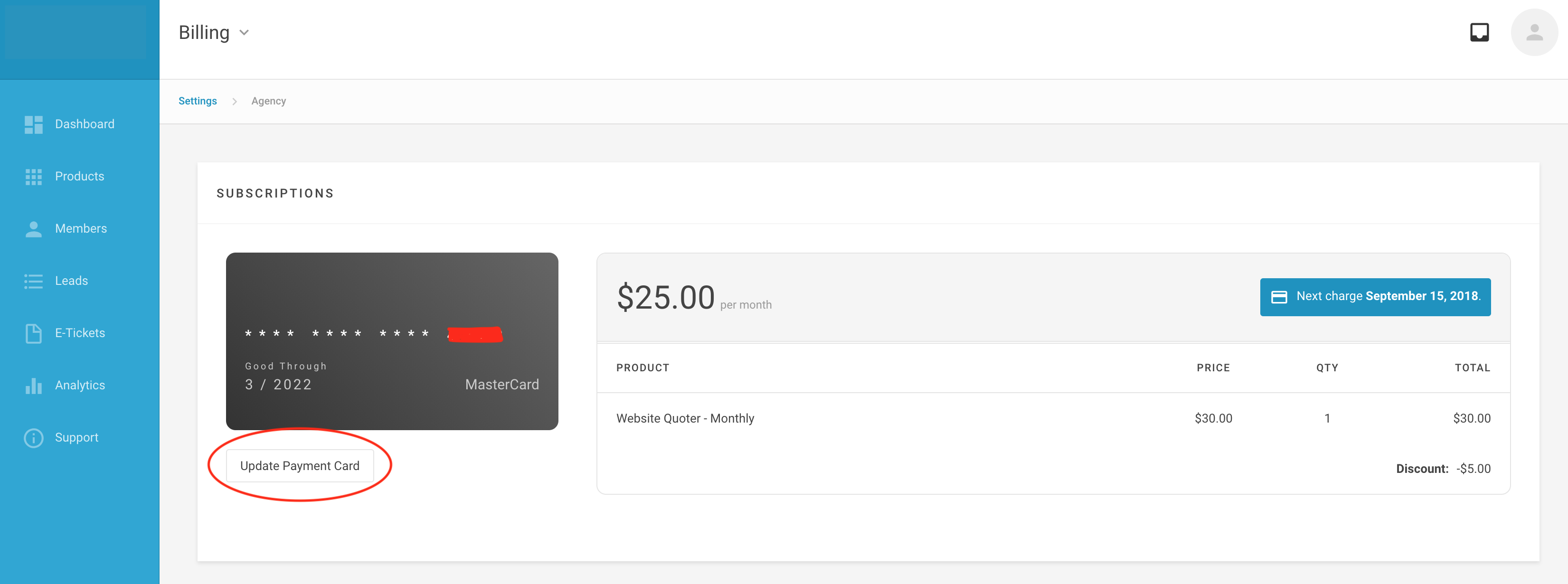Click the Website Quoter - Monthly row
The image size is (1568, 584).
1053,419
